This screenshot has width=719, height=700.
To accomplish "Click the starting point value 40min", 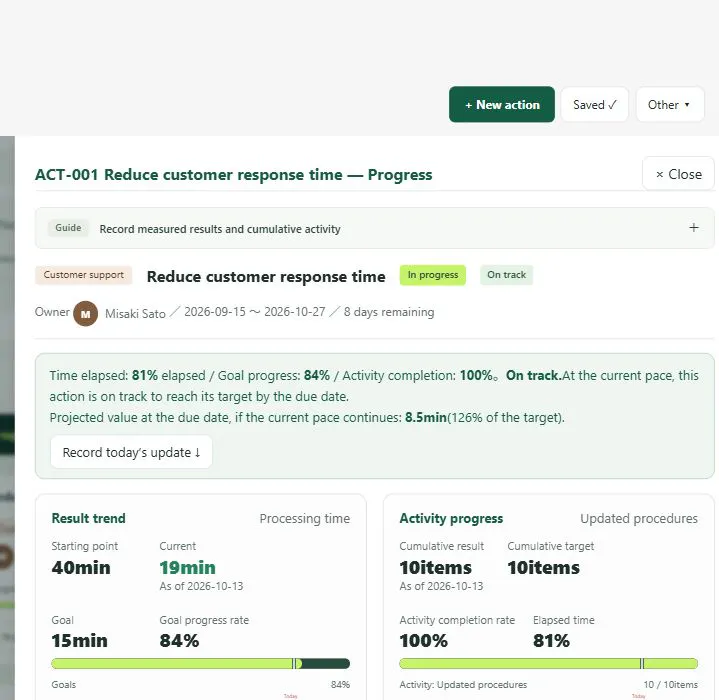I will click(81, 568).
